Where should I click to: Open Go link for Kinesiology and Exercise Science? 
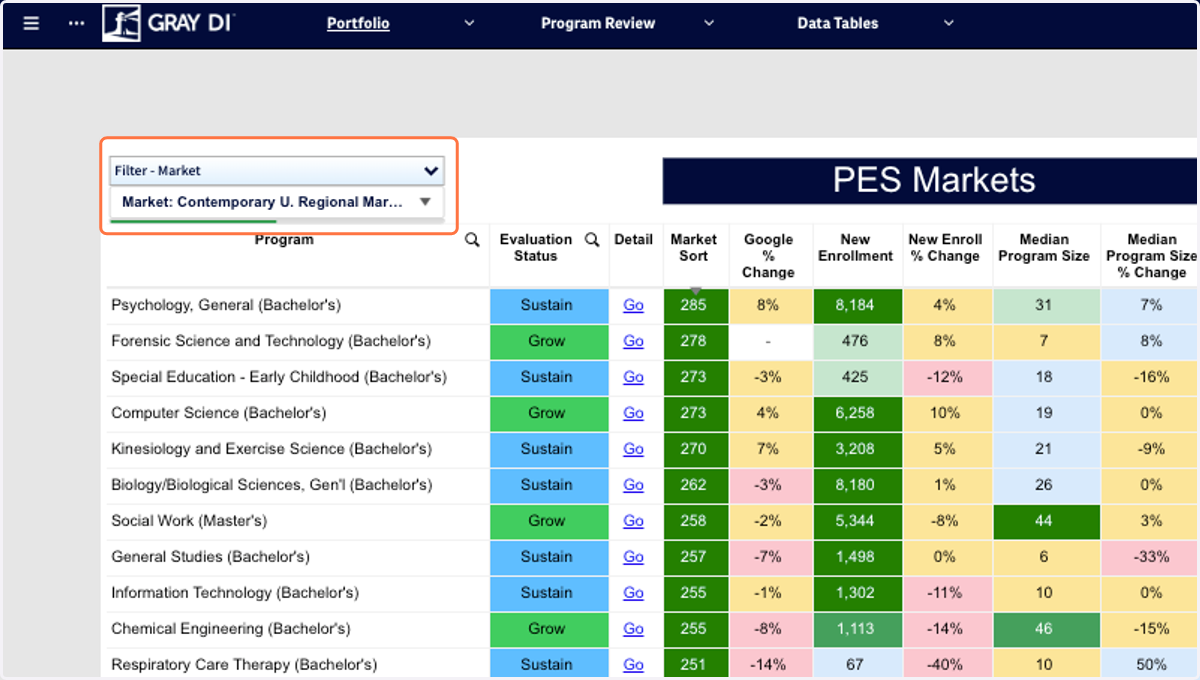click(633, 449)
